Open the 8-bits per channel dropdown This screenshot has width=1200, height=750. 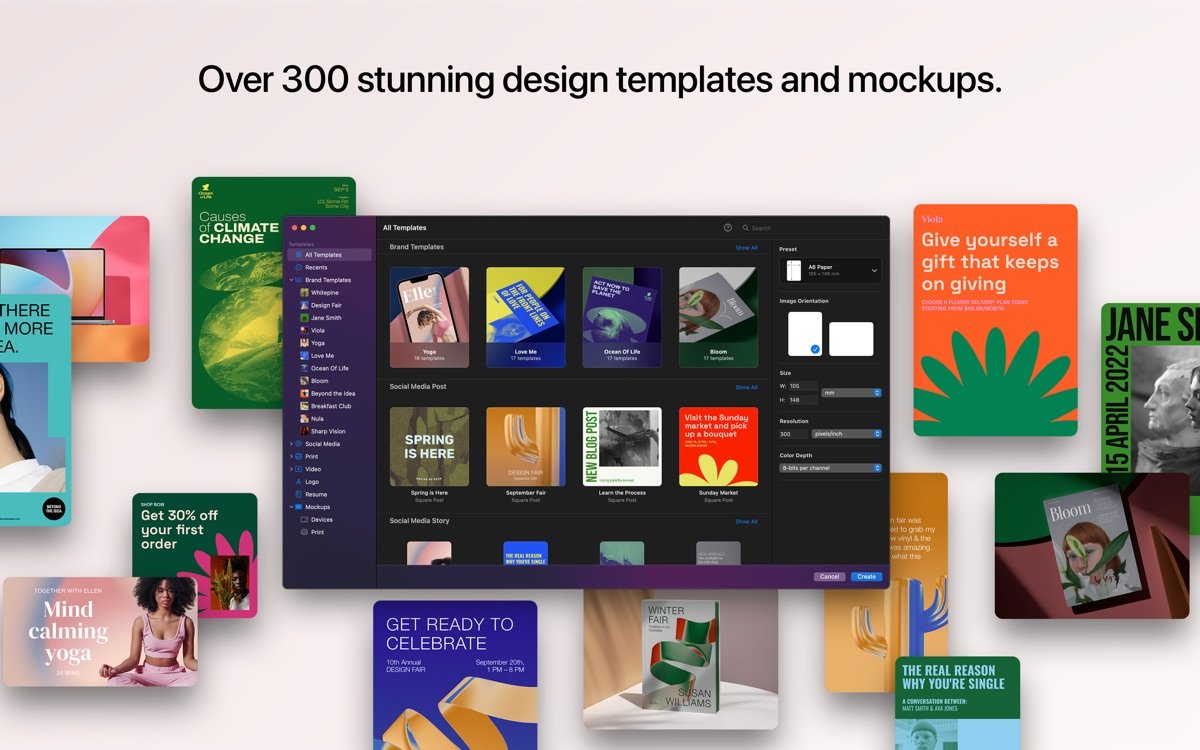pyautogui.click(x=831, y=468)
